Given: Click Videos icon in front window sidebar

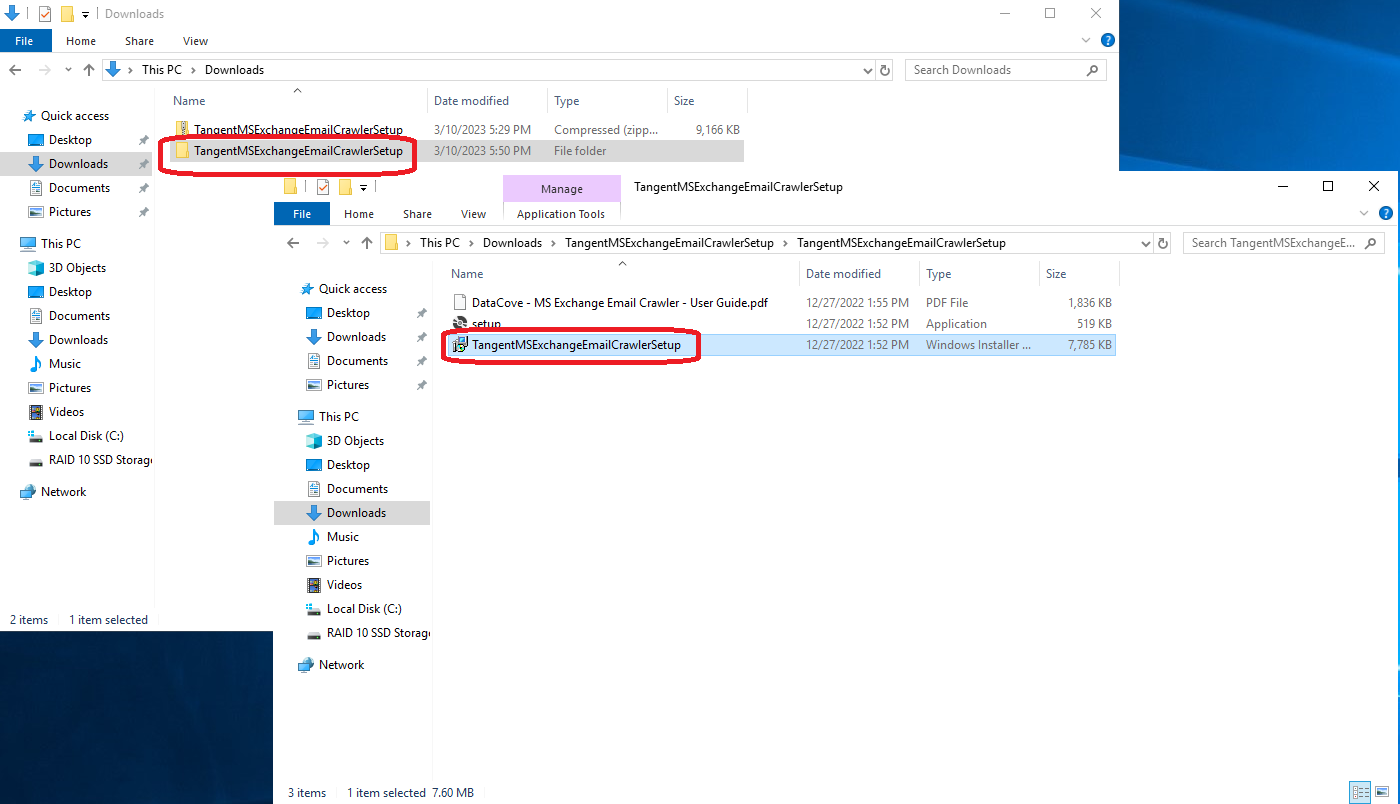Looking at the screenshot, I should tap(314, 585).
